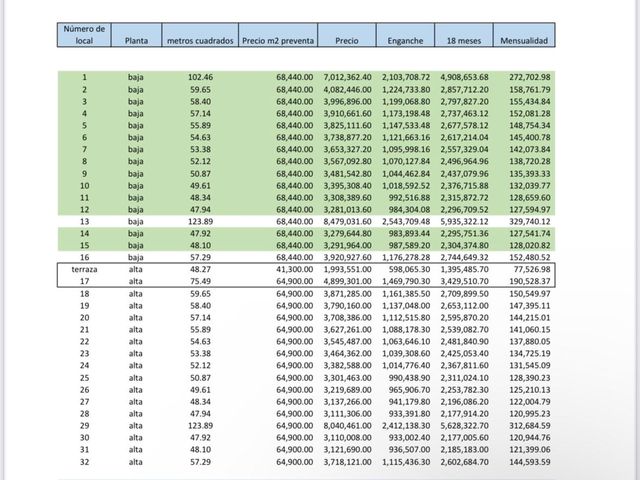
Task: Select local number 17 cell
Action: (x=84, y=281)
